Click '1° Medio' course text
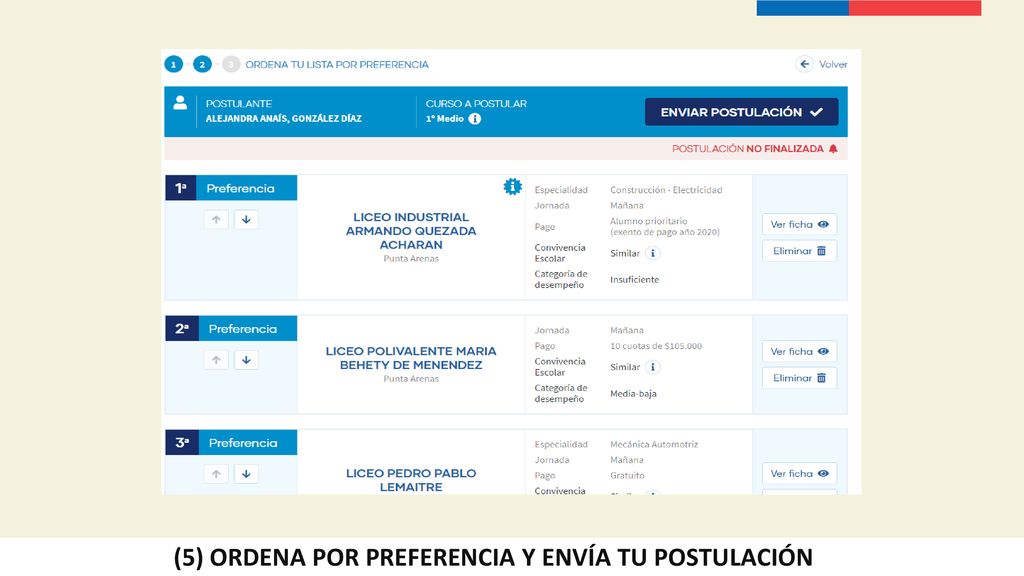This screenshot has width=1024, height=576. click(x=445, y=119)
